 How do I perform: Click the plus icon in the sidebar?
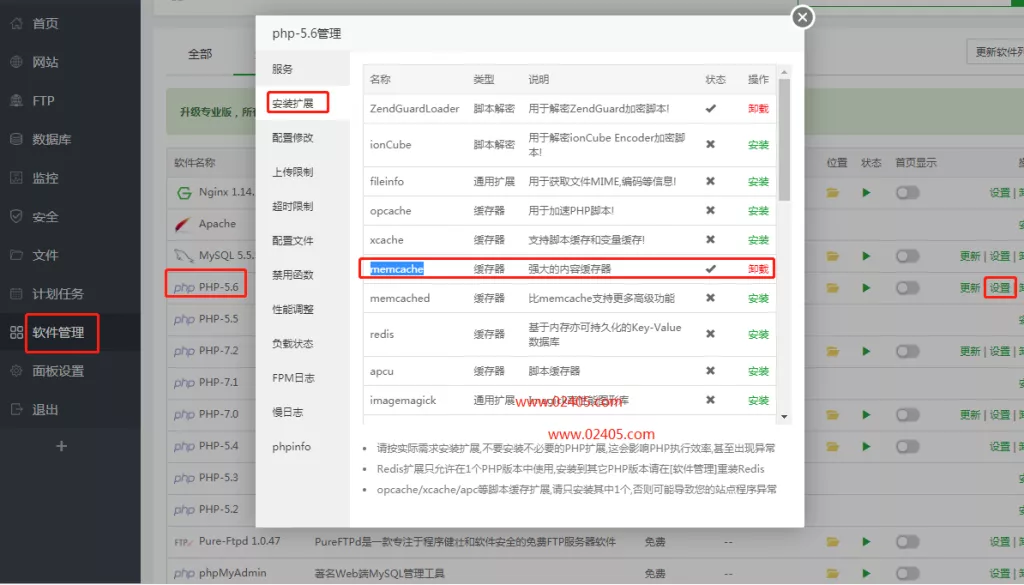tap(61, 446)
